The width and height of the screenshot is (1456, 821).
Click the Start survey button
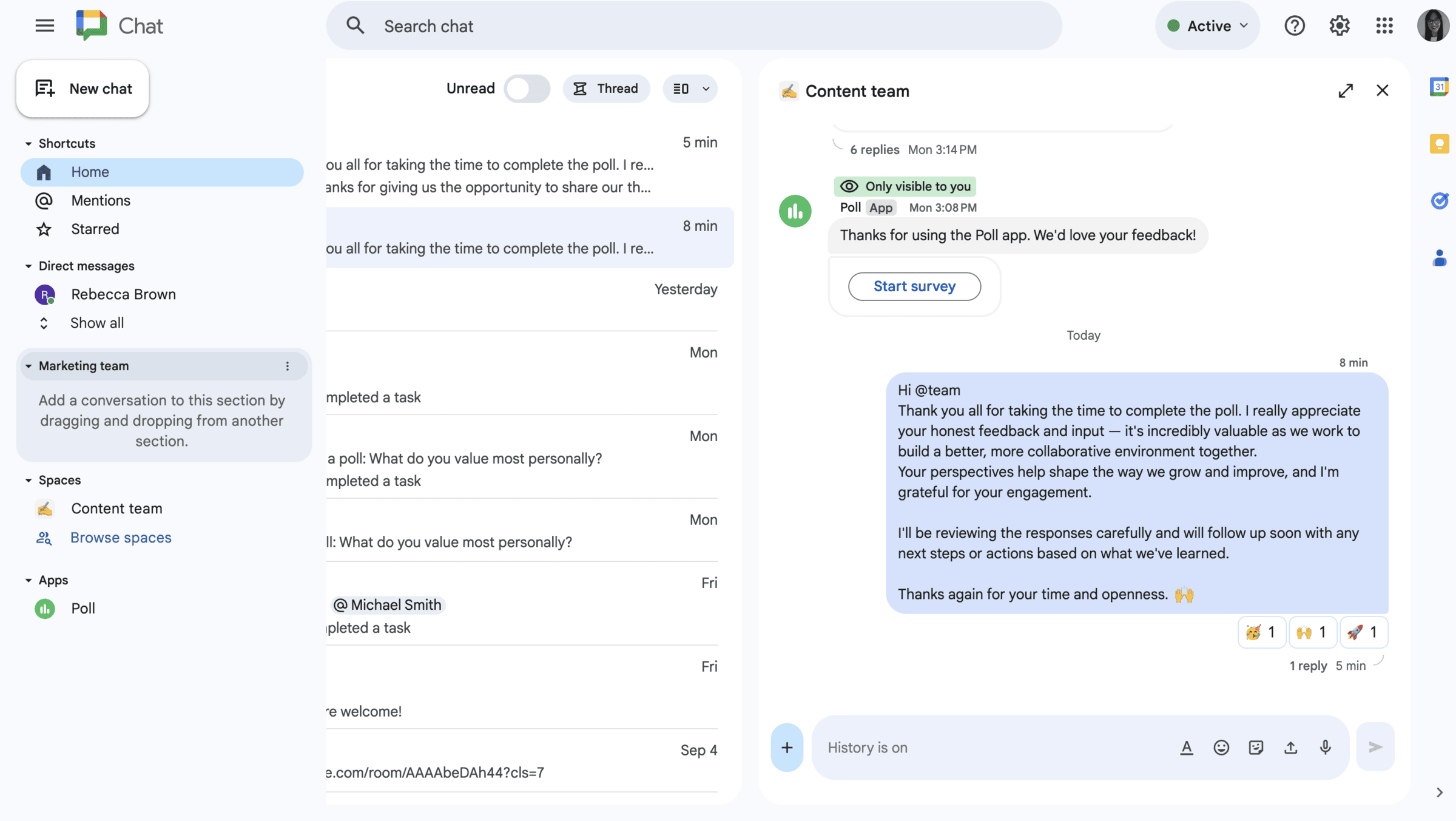[x=914, y=286]
